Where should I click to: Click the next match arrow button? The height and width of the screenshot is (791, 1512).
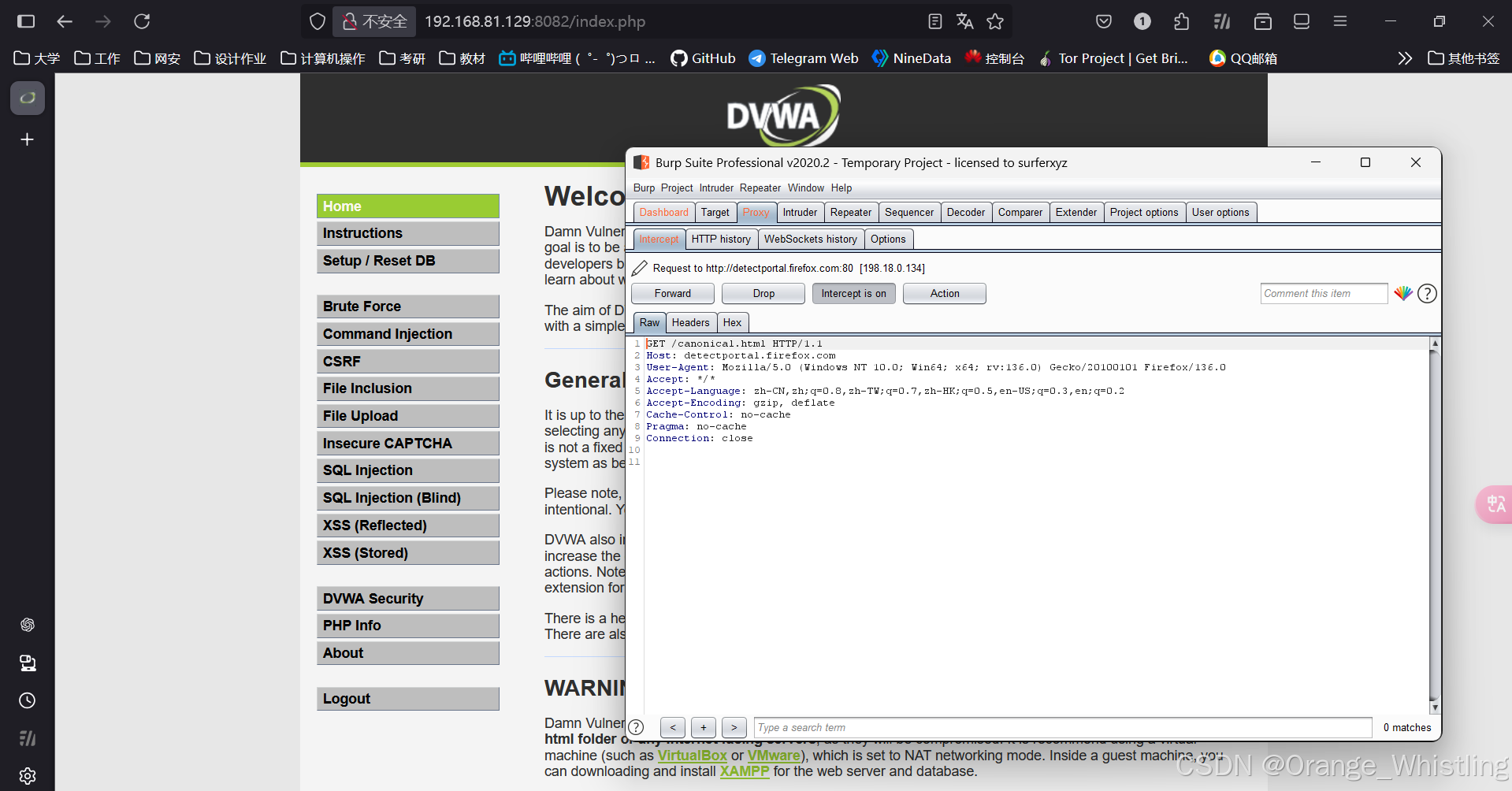pyautogui.click(x=734, y=728)
